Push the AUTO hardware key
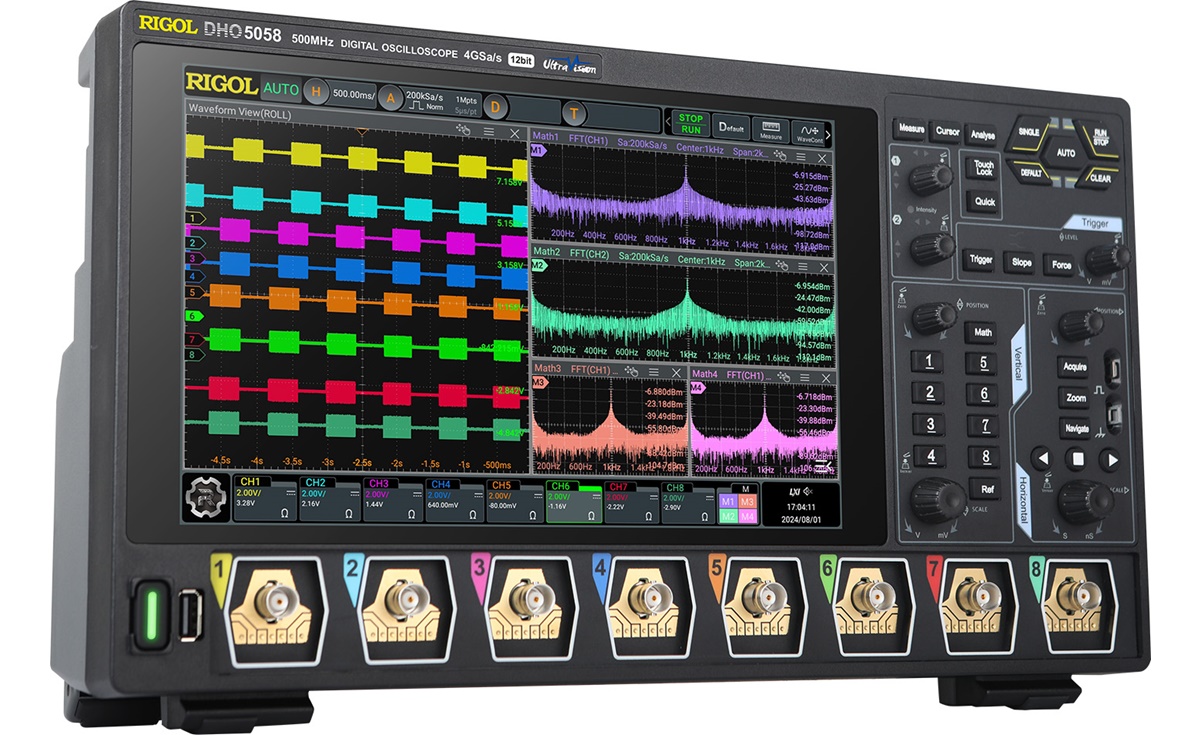The image size is (1200, 735). [x=1066, y=154]
